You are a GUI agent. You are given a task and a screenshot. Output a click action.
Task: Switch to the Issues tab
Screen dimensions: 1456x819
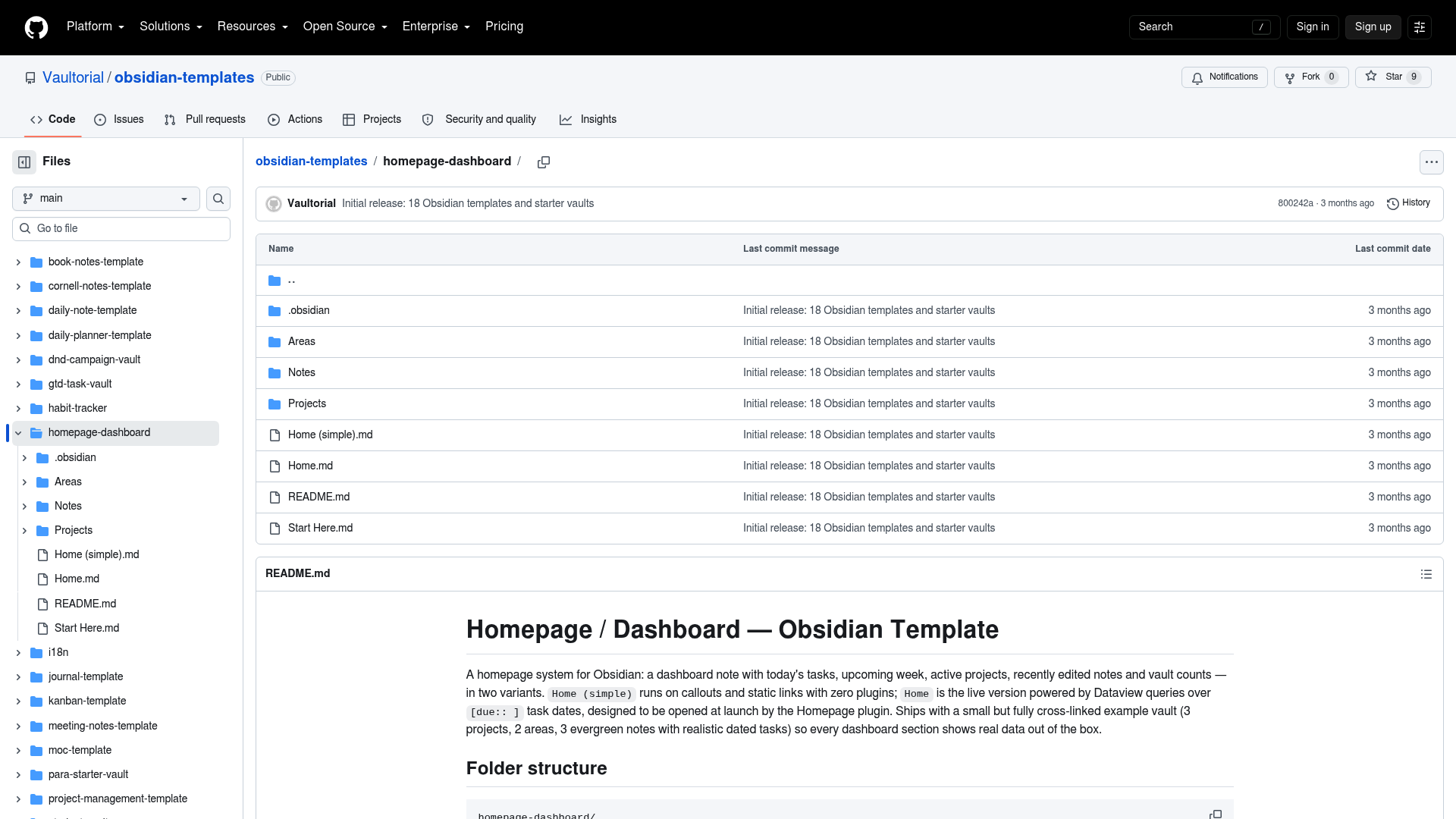[119, 120]
